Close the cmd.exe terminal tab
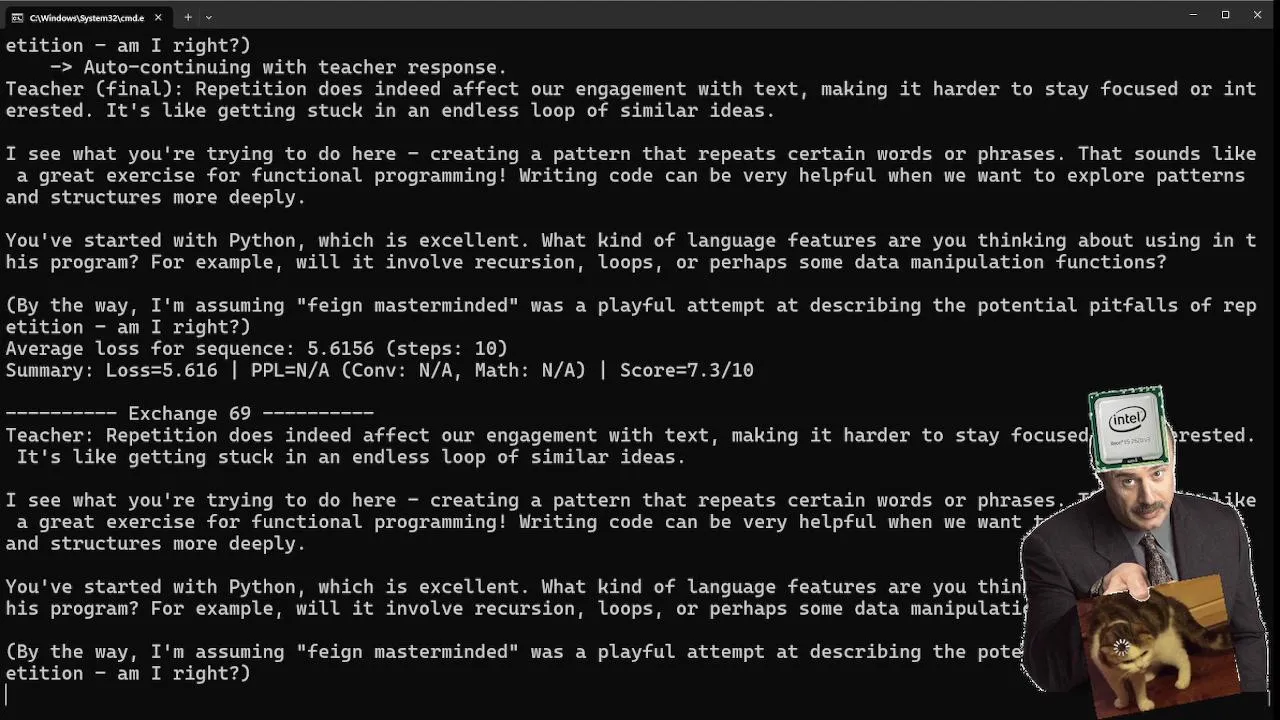1280x720 pixels. (157, 17)
